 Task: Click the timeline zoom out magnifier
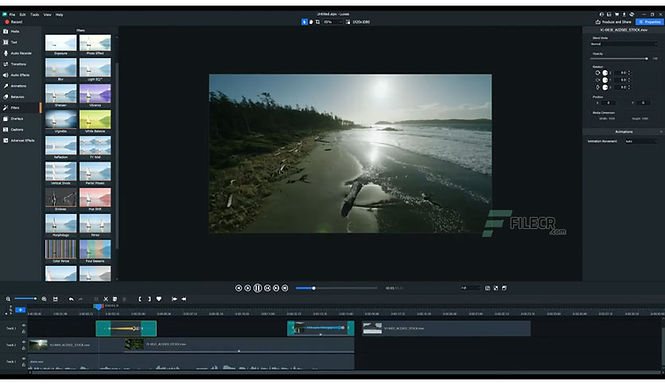pyautogui.click(x=8, y=299)
